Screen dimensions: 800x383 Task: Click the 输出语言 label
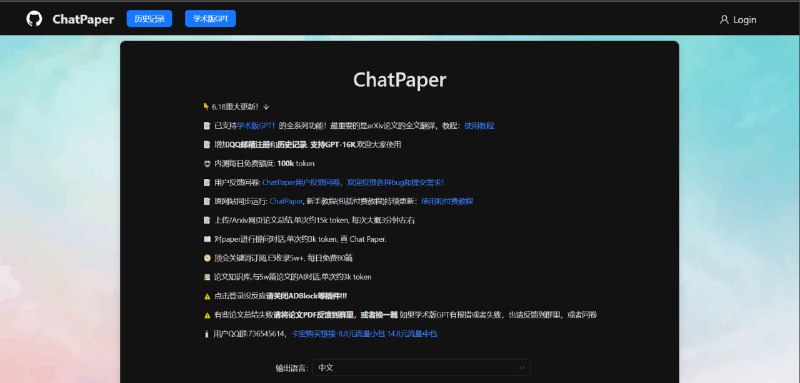pyautogui.click(x=292, y=368)
